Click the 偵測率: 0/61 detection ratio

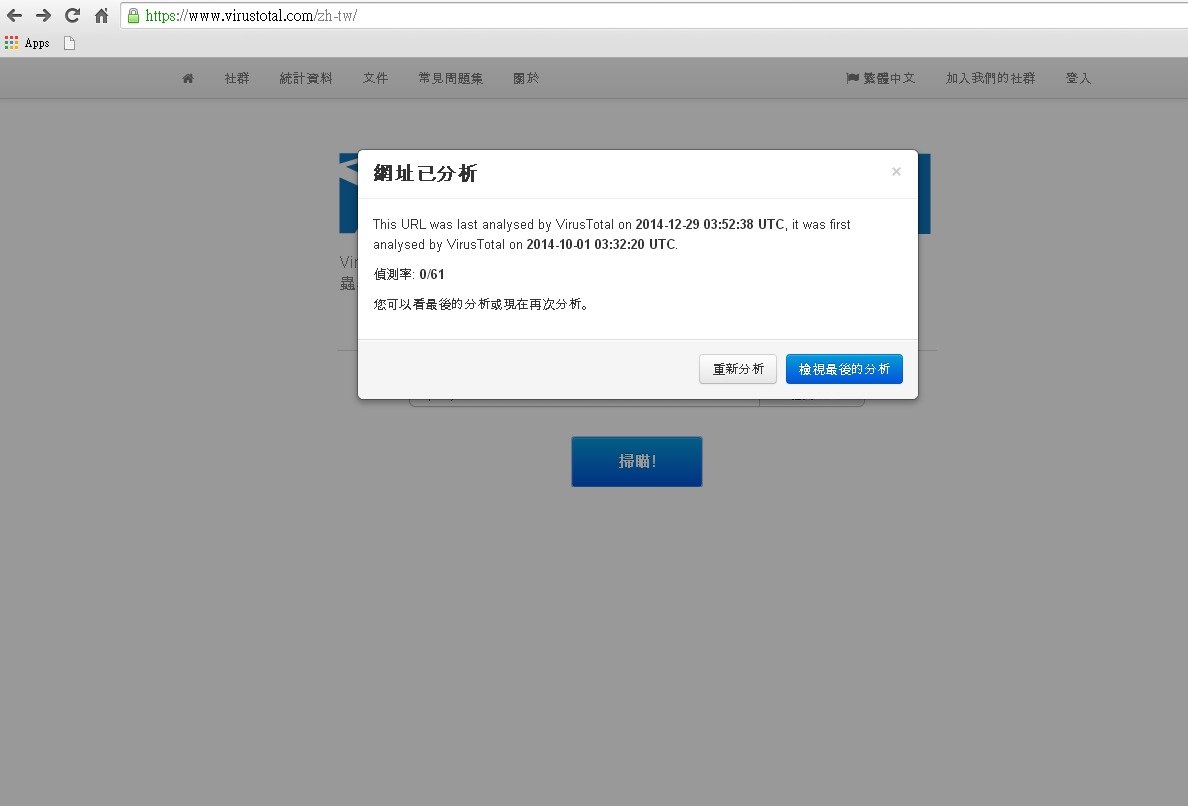pyautogui.click(x=409, y=274)
